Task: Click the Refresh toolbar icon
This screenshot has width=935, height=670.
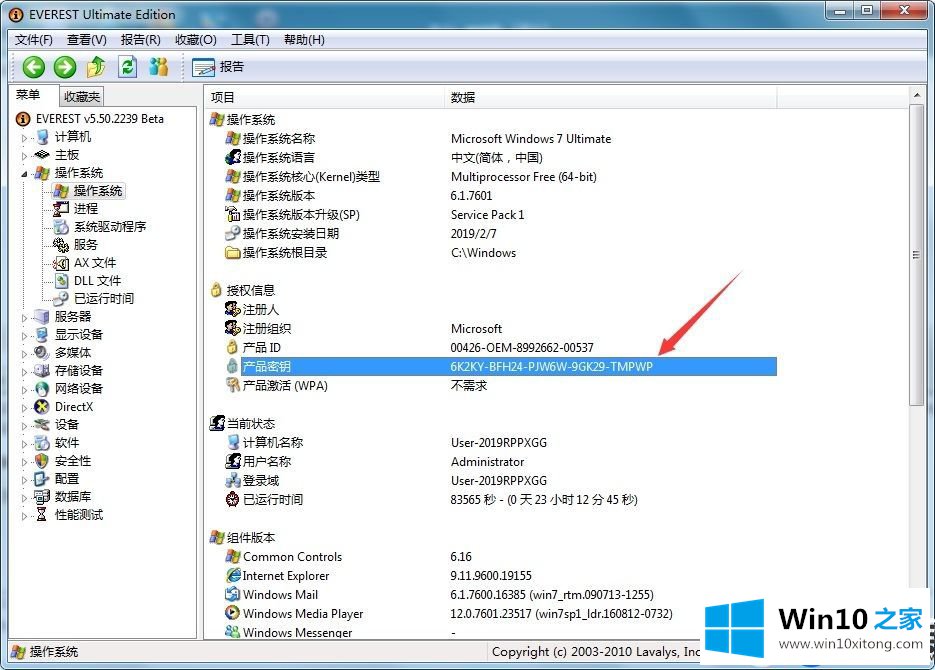Action: [x=127, y=67]
